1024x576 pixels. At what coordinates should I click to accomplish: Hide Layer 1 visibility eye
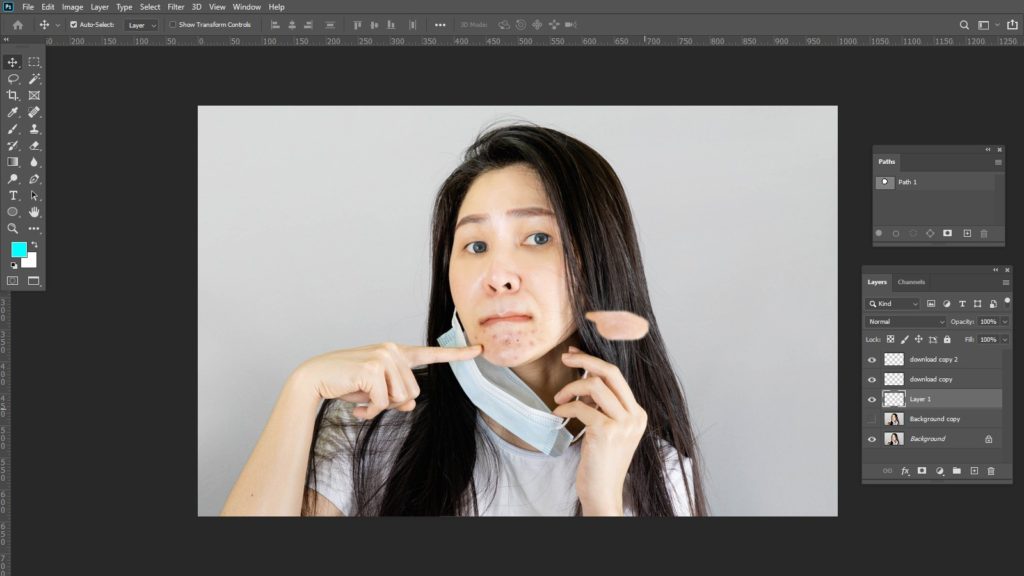872,399
